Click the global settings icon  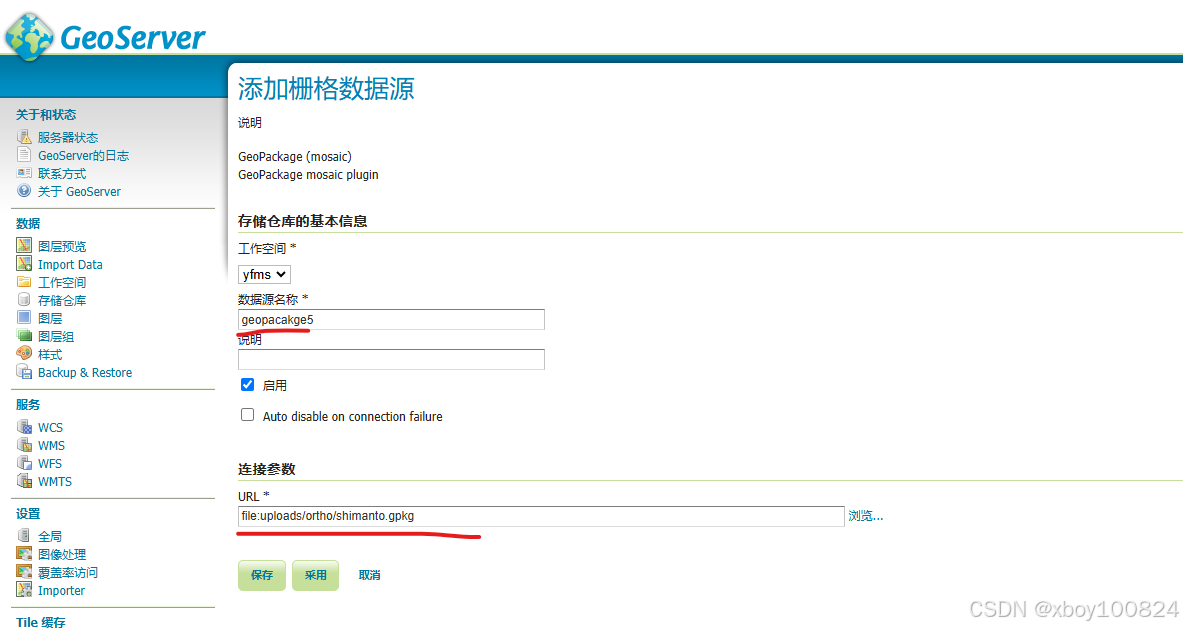click(x=24, y=535)
